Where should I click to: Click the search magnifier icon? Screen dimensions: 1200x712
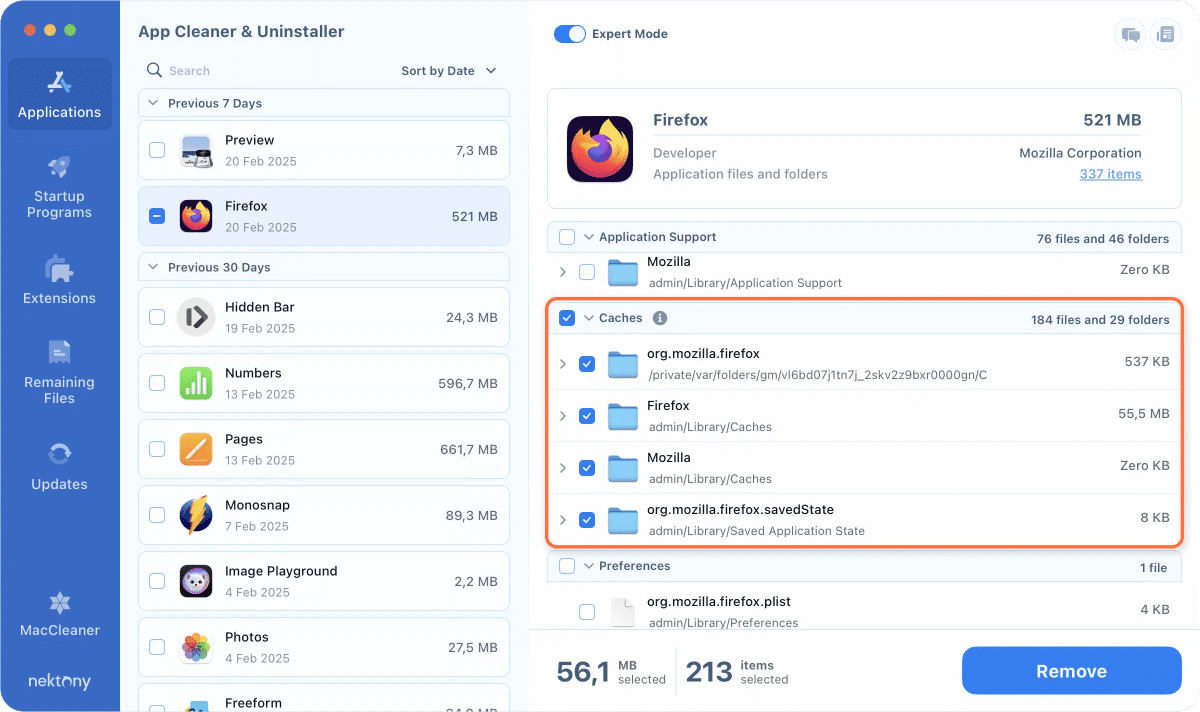[x=154, y=70]
